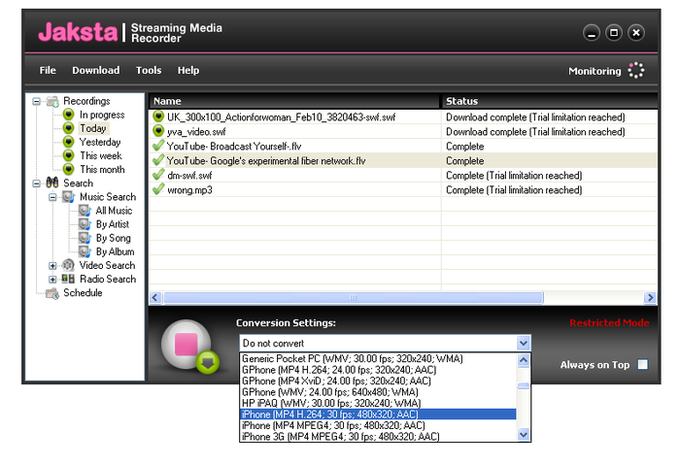Select the Schedule tree item

83,293
